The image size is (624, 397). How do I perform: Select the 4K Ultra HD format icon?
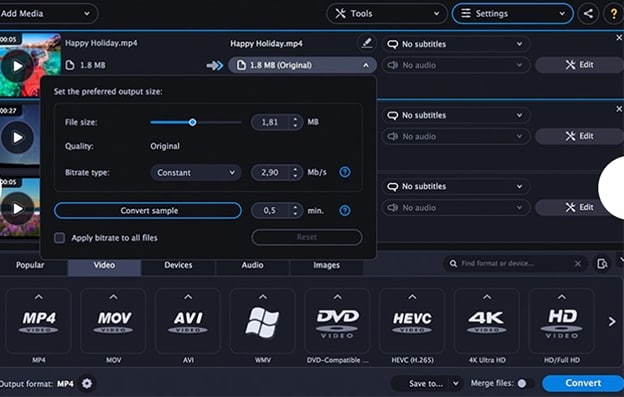[x=487, y=321]
